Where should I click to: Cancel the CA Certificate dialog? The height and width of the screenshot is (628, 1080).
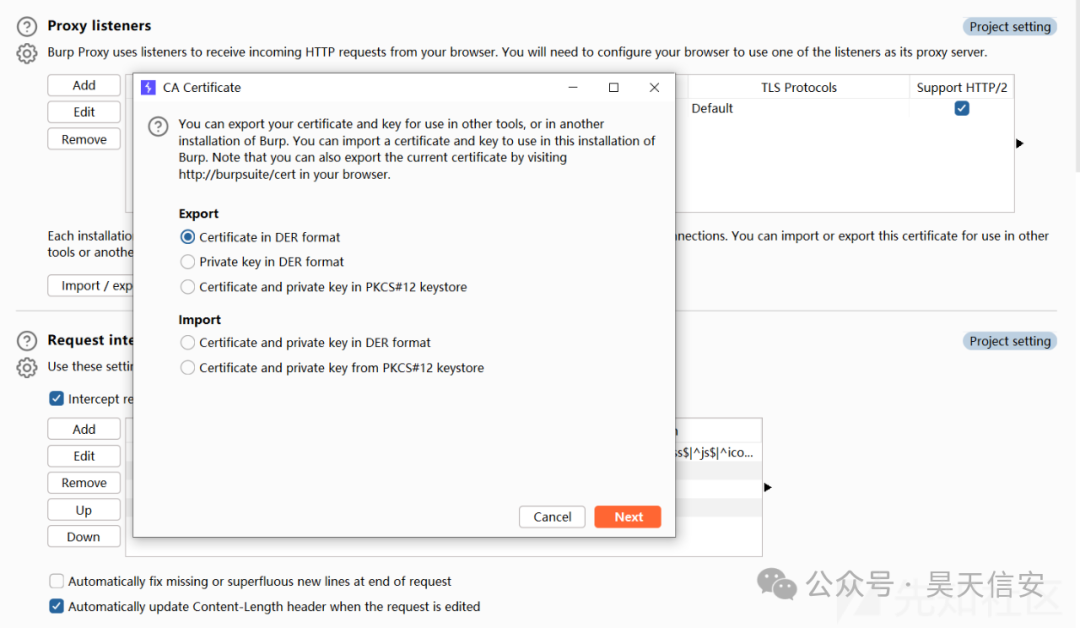point(552,517)
